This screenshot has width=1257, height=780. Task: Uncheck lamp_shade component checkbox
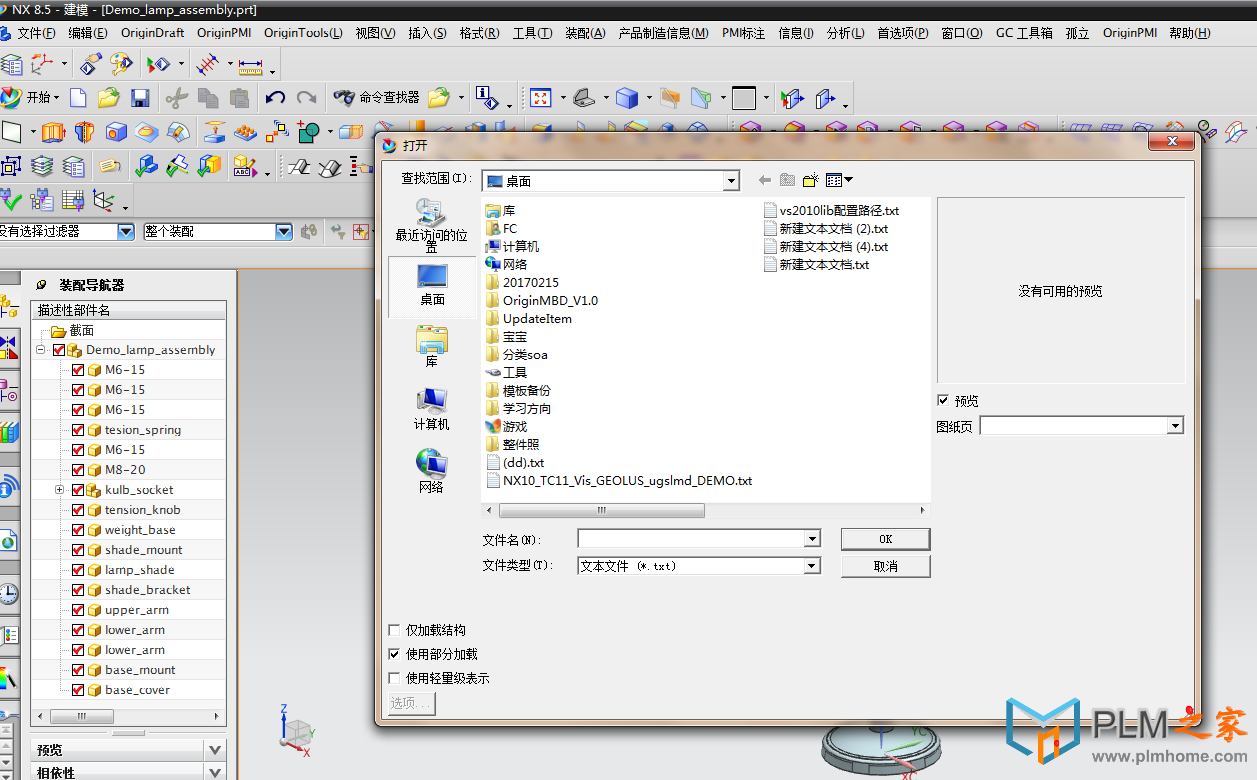[x=78, y=570]
